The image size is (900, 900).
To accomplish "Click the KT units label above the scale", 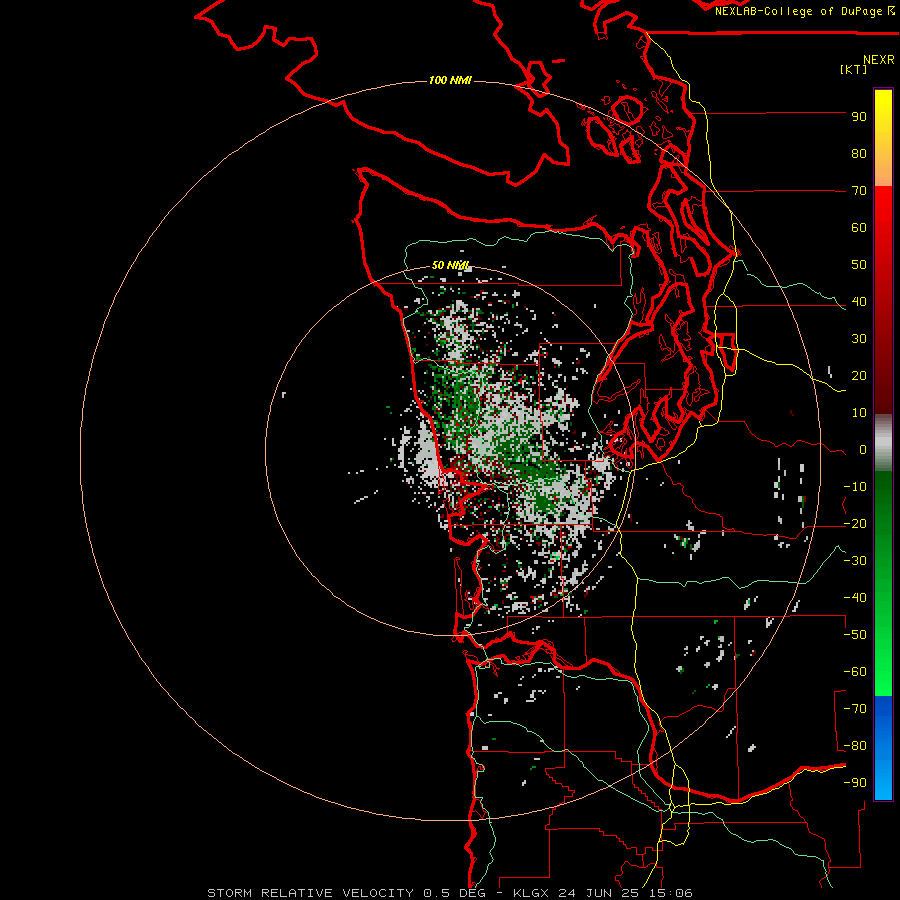I will [854, 69].
